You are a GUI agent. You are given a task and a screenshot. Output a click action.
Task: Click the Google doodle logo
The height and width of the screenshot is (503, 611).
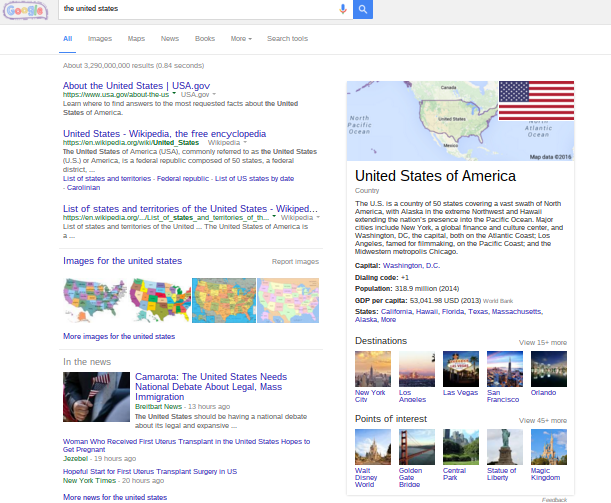click(x=25, y=10)
